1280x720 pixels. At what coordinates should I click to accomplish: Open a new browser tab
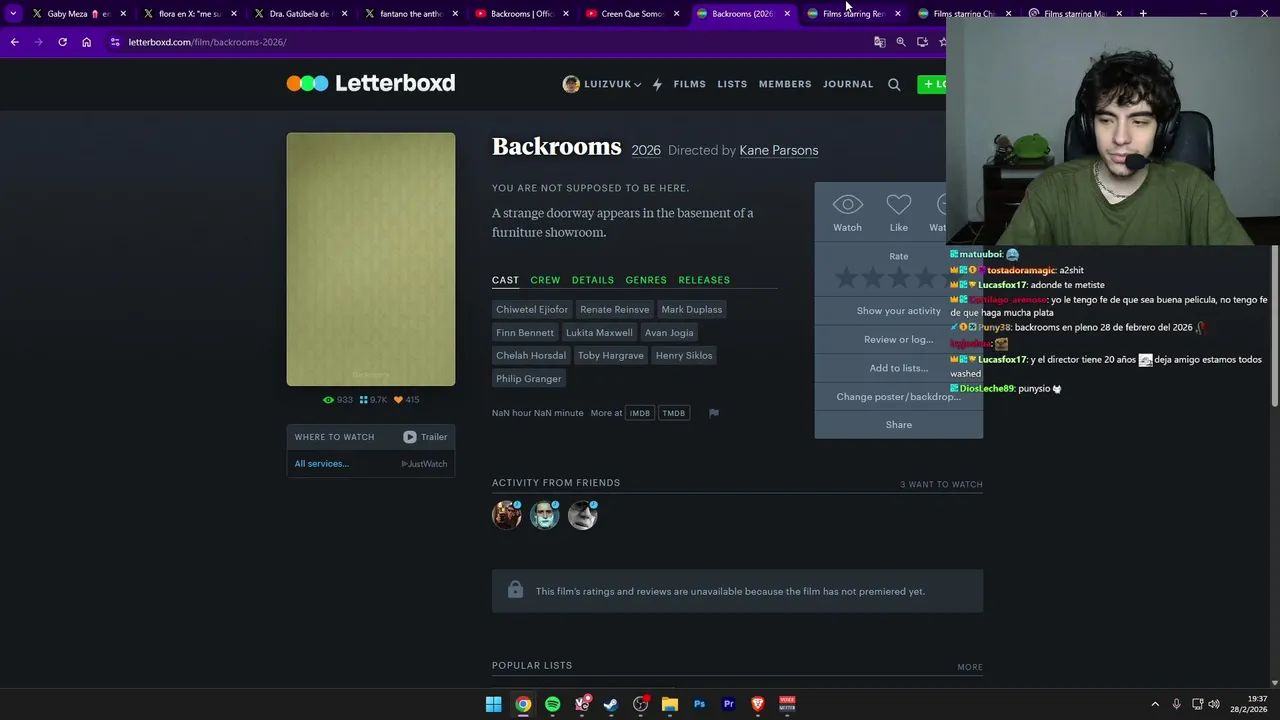[x=1143, y=14]
